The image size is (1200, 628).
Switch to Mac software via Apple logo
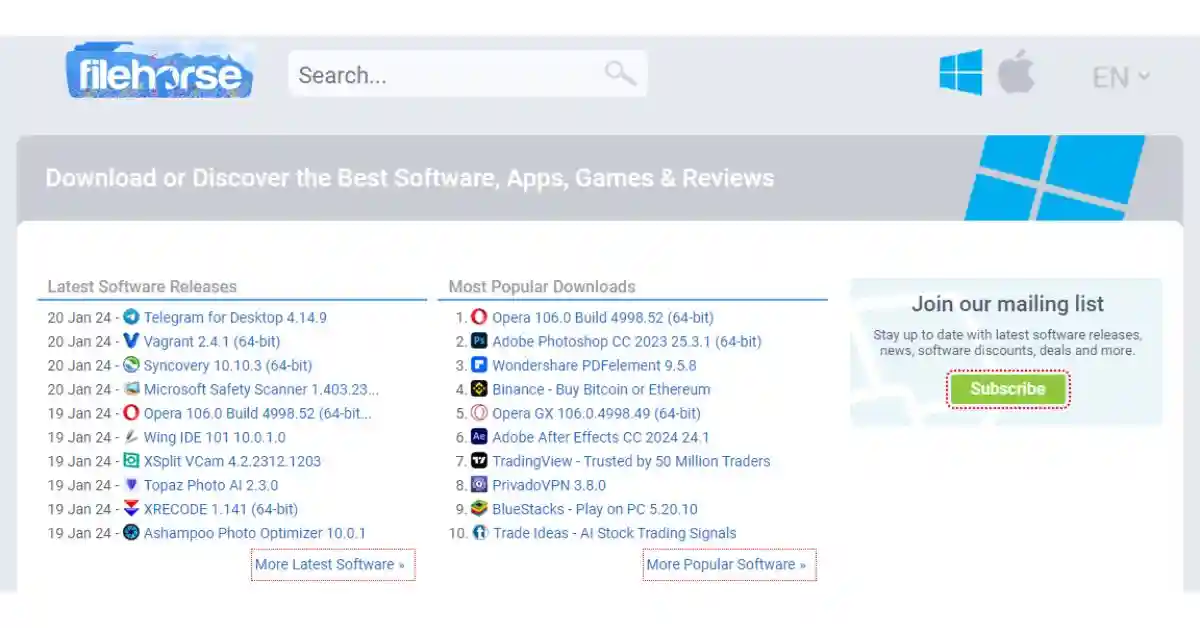(x=1016, y=72)
